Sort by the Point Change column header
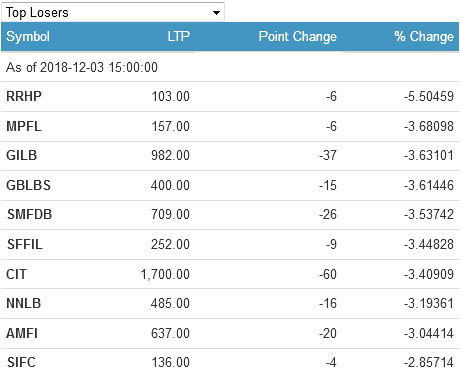This screenshot has height=370, width=461. tap(298, 36)
